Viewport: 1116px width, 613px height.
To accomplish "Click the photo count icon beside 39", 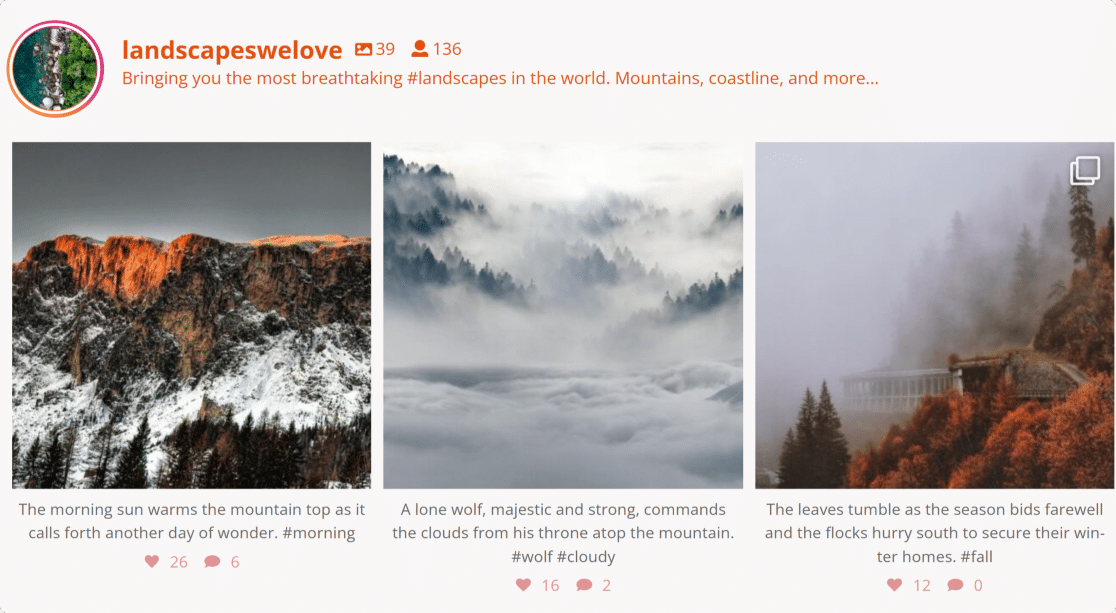I will coord(363,49).
